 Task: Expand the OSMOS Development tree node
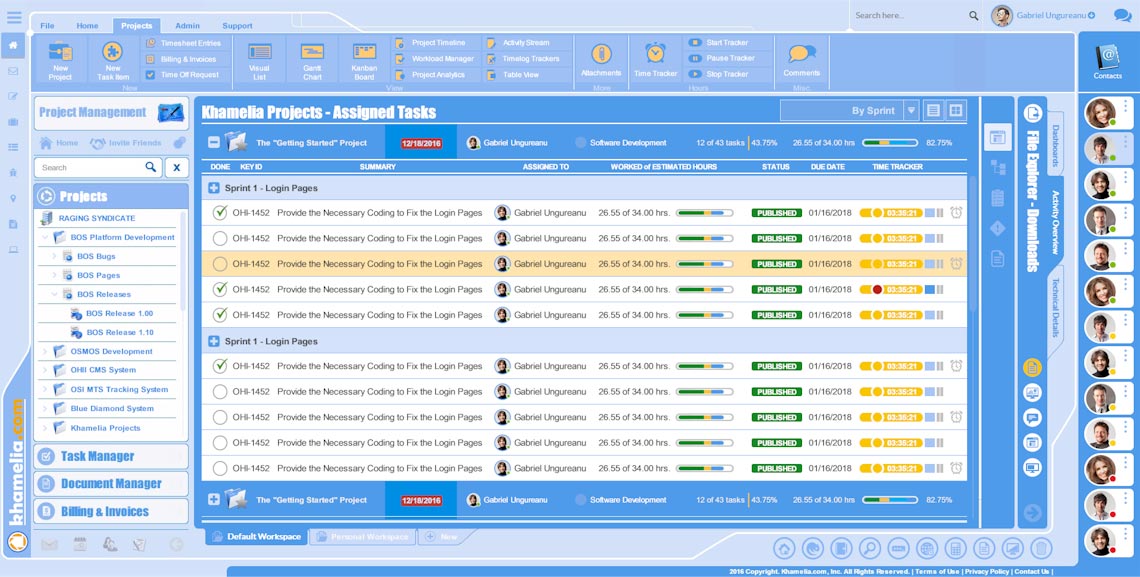point(45,352)
